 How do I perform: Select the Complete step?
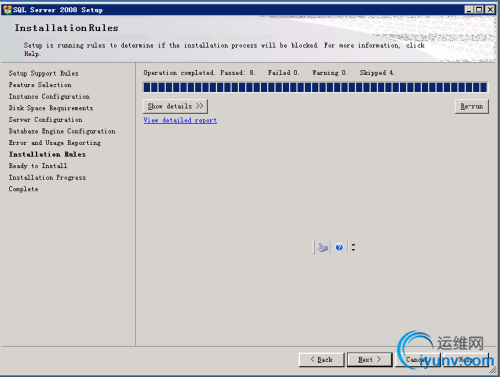click(x=23, y=189)
